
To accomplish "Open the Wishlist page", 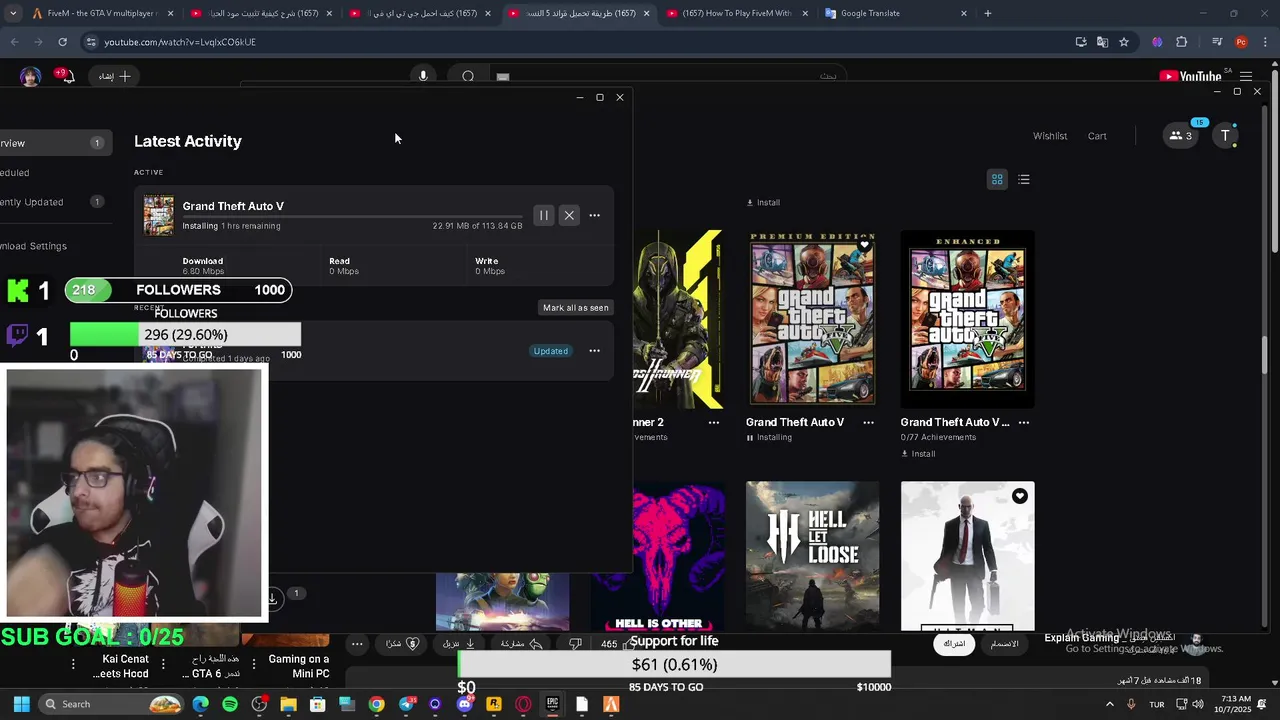I will pos(1050,136).
